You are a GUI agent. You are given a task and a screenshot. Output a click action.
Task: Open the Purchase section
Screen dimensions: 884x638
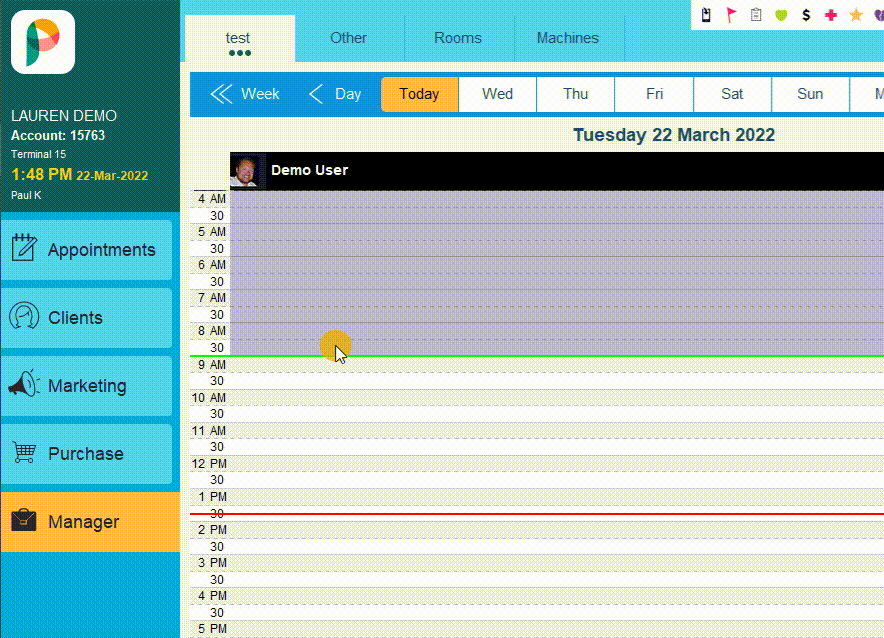click(x=86, y=454)
